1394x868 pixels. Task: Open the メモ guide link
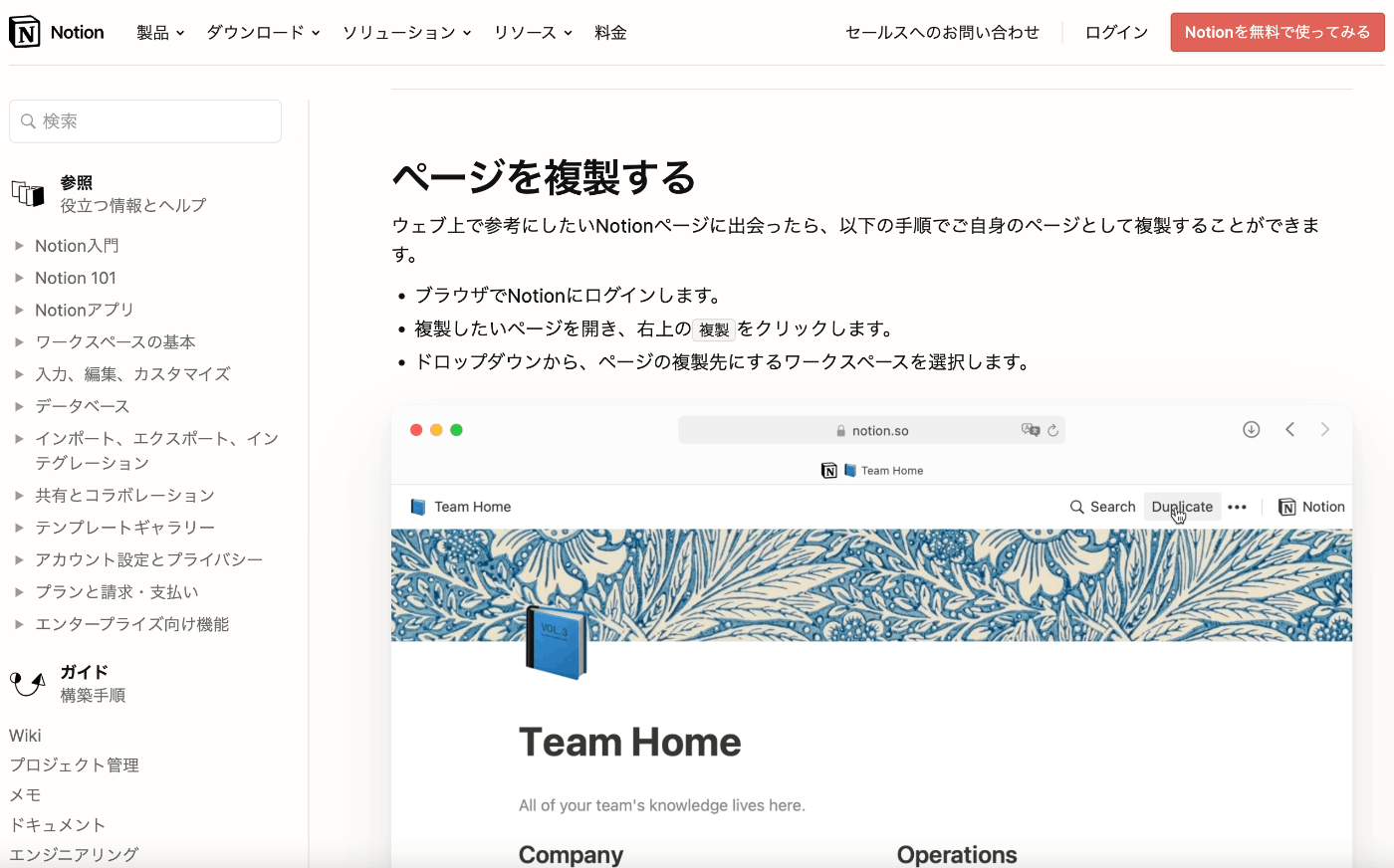click(25, 795)
